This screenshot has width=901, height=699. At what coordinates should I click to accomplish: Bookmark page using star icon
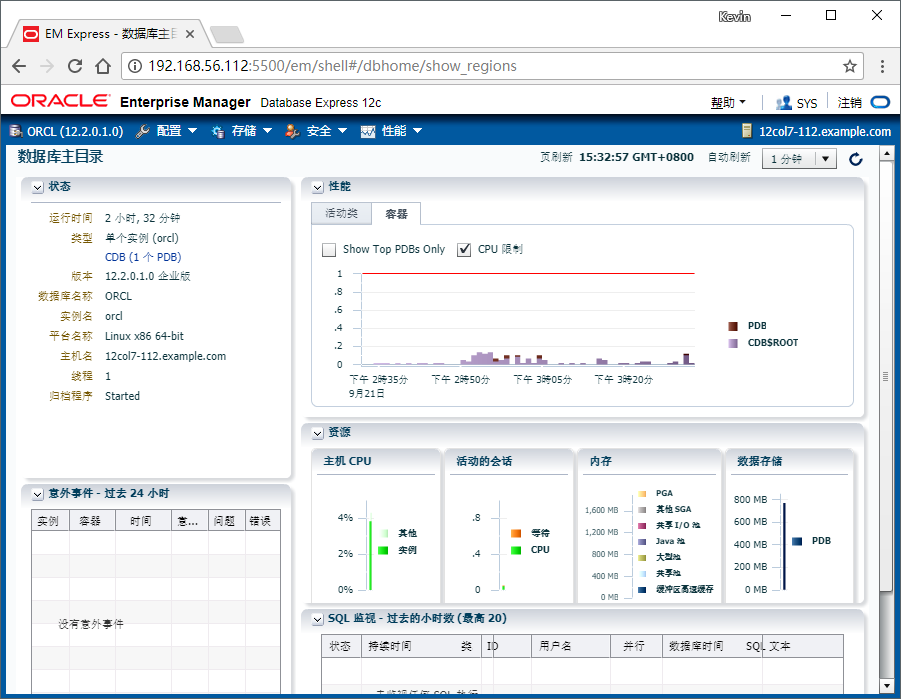tap(850, 66)
